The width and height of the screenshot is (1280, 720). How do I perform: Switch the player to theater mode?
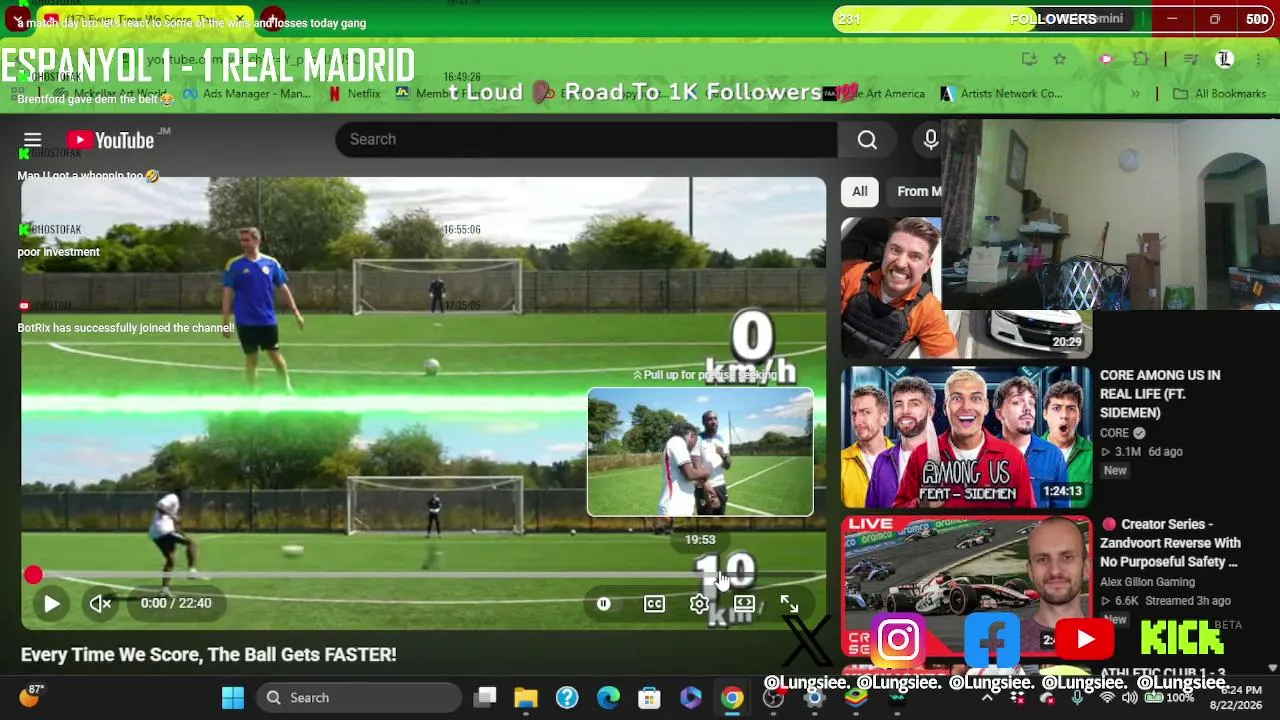tap(744, 604)
